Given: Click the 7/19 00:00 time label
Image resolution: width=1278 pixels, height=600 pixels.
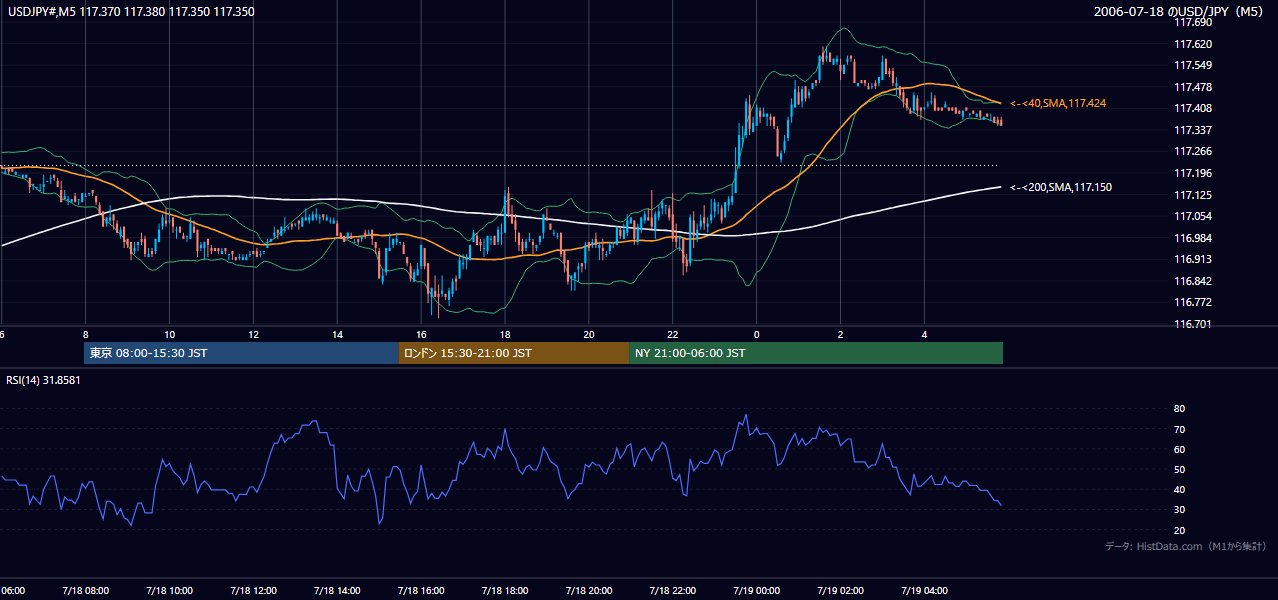Looking at the screenshot, I should tap(757, 591).
